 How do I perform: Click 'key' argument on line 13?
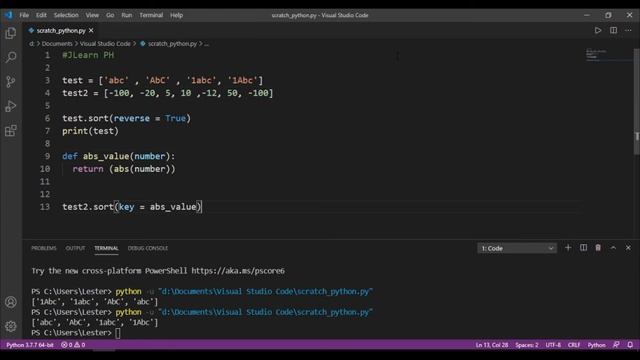click(x=127, y=207)
